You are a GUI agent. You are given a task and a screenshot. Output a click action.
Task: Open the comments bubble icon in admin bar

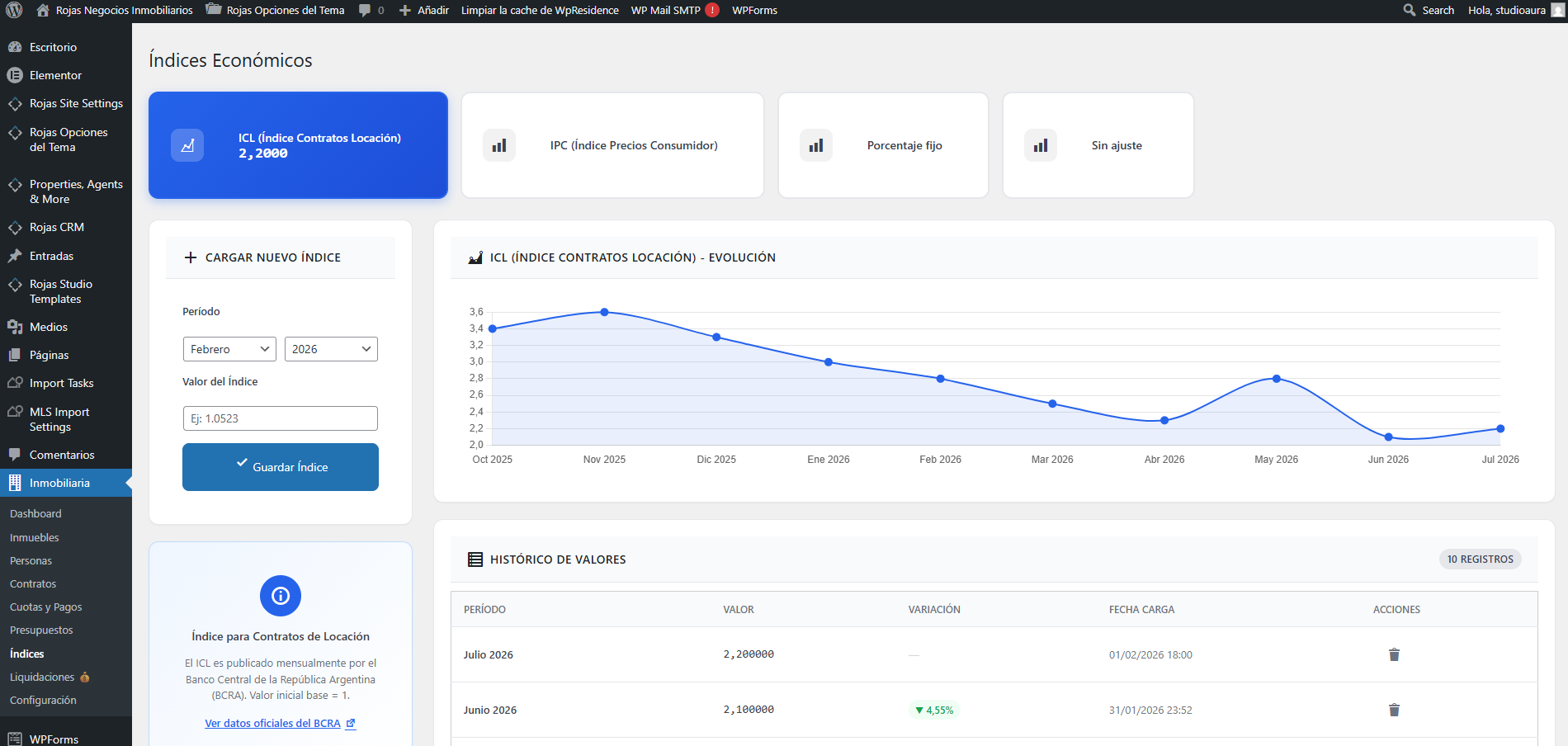(365, 11)
